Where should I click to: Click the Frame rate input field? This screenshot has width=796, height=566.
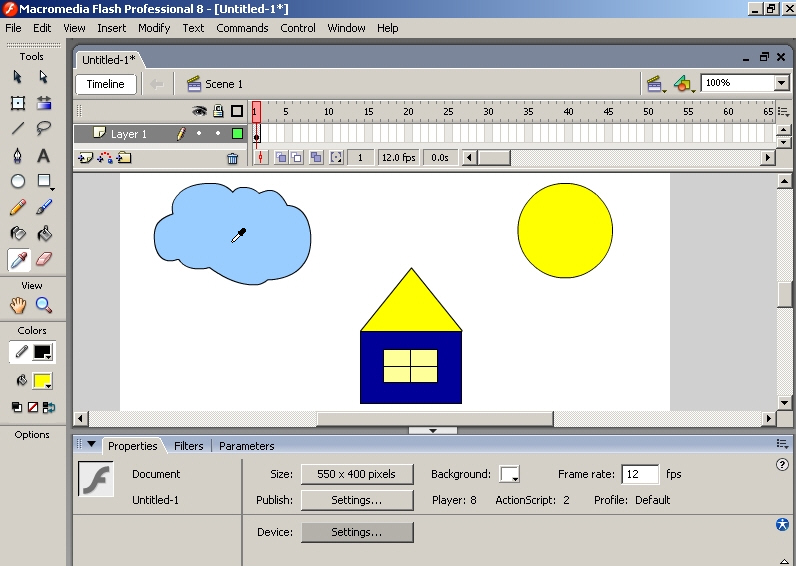(640, 474)
